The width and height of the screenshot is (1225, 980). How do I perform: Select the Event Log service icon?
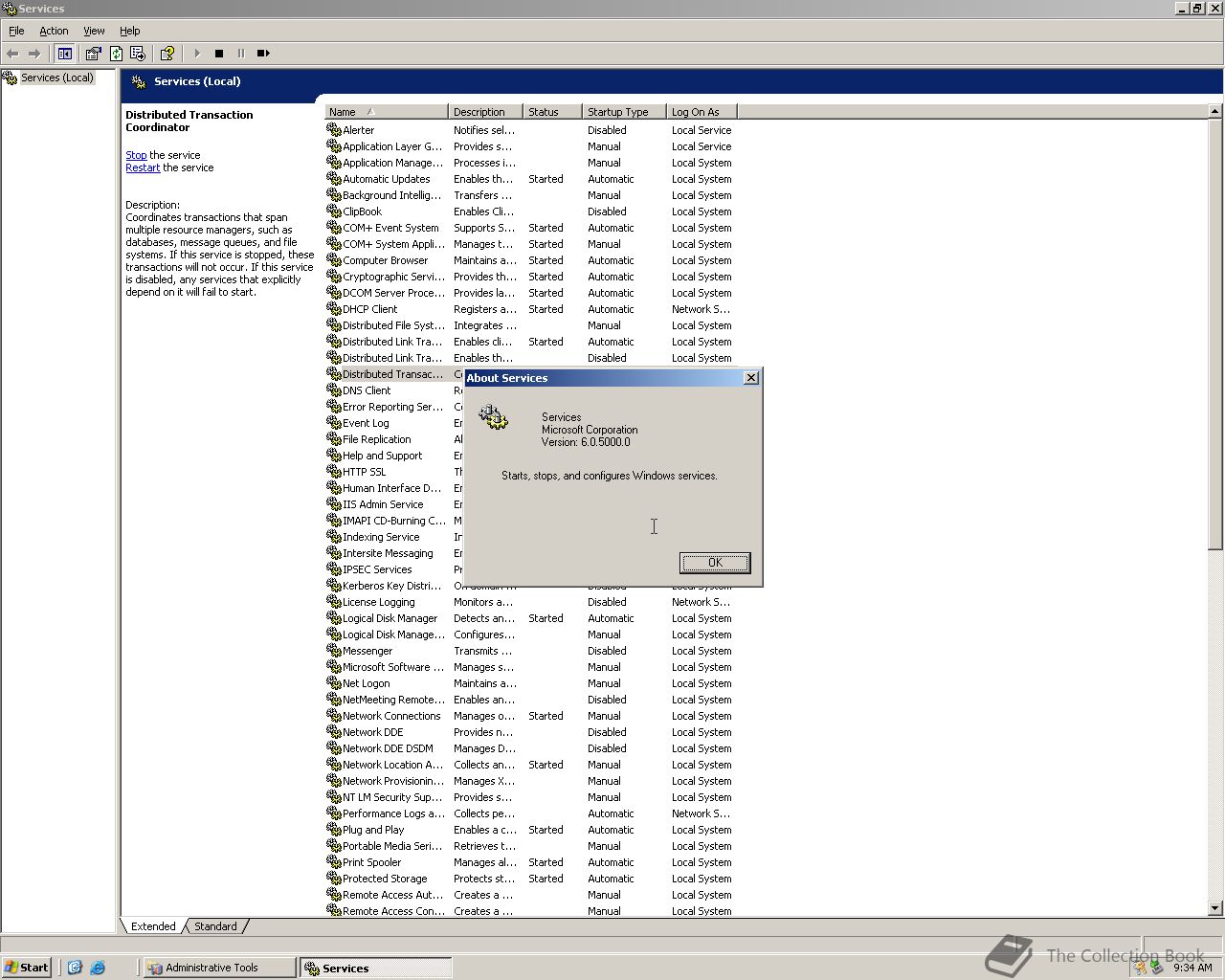pyautogui.click(x=334, y=422)
